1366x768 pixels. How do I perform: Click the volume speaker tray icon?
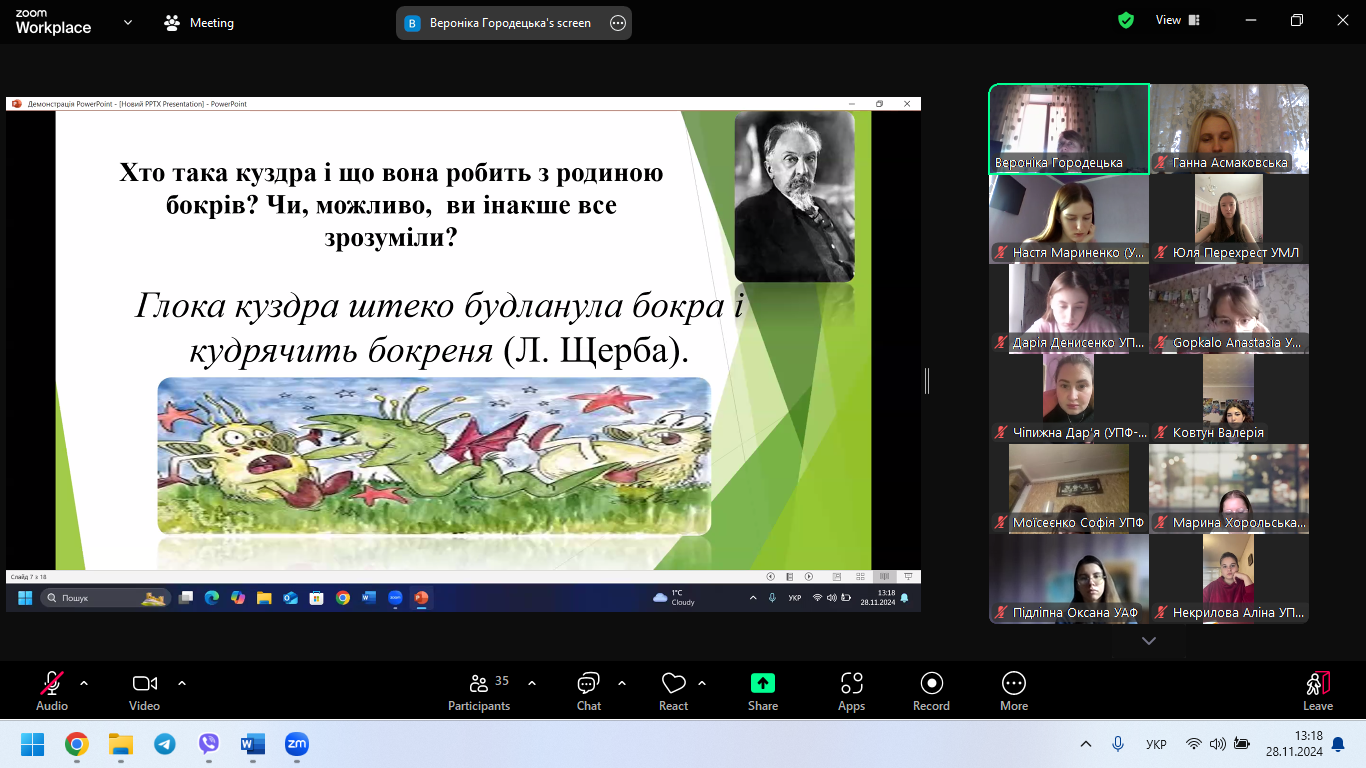pos(1217,745)
